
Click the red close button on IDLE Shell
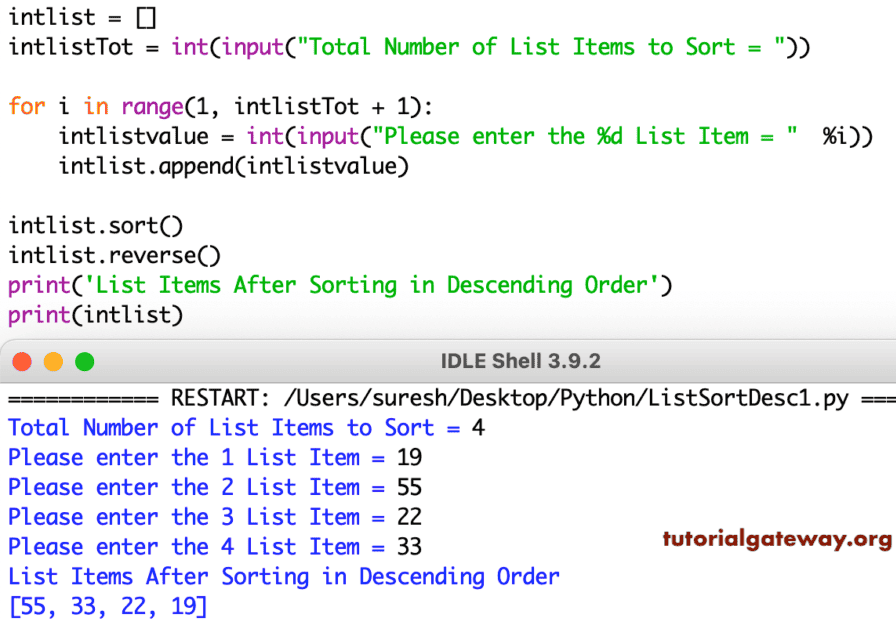(x=22, y=361)
